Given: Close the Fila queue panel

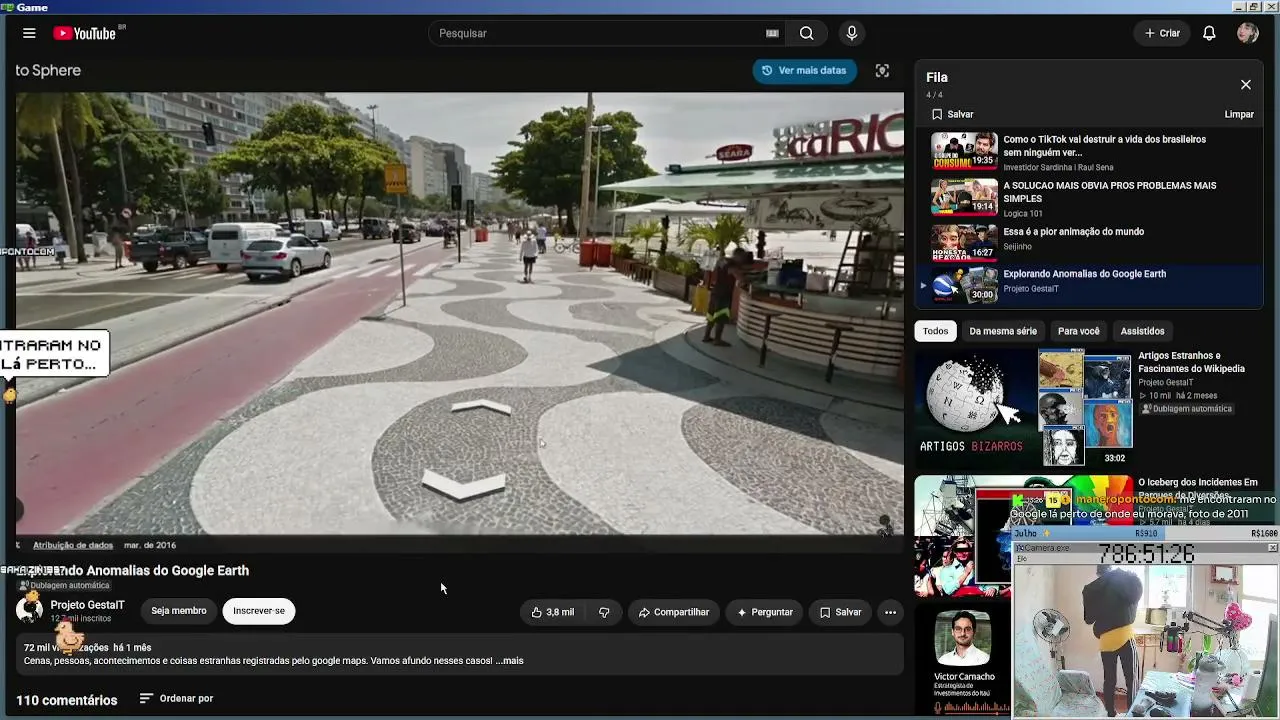Looking at the screenshot, I should coord(1245,85).
